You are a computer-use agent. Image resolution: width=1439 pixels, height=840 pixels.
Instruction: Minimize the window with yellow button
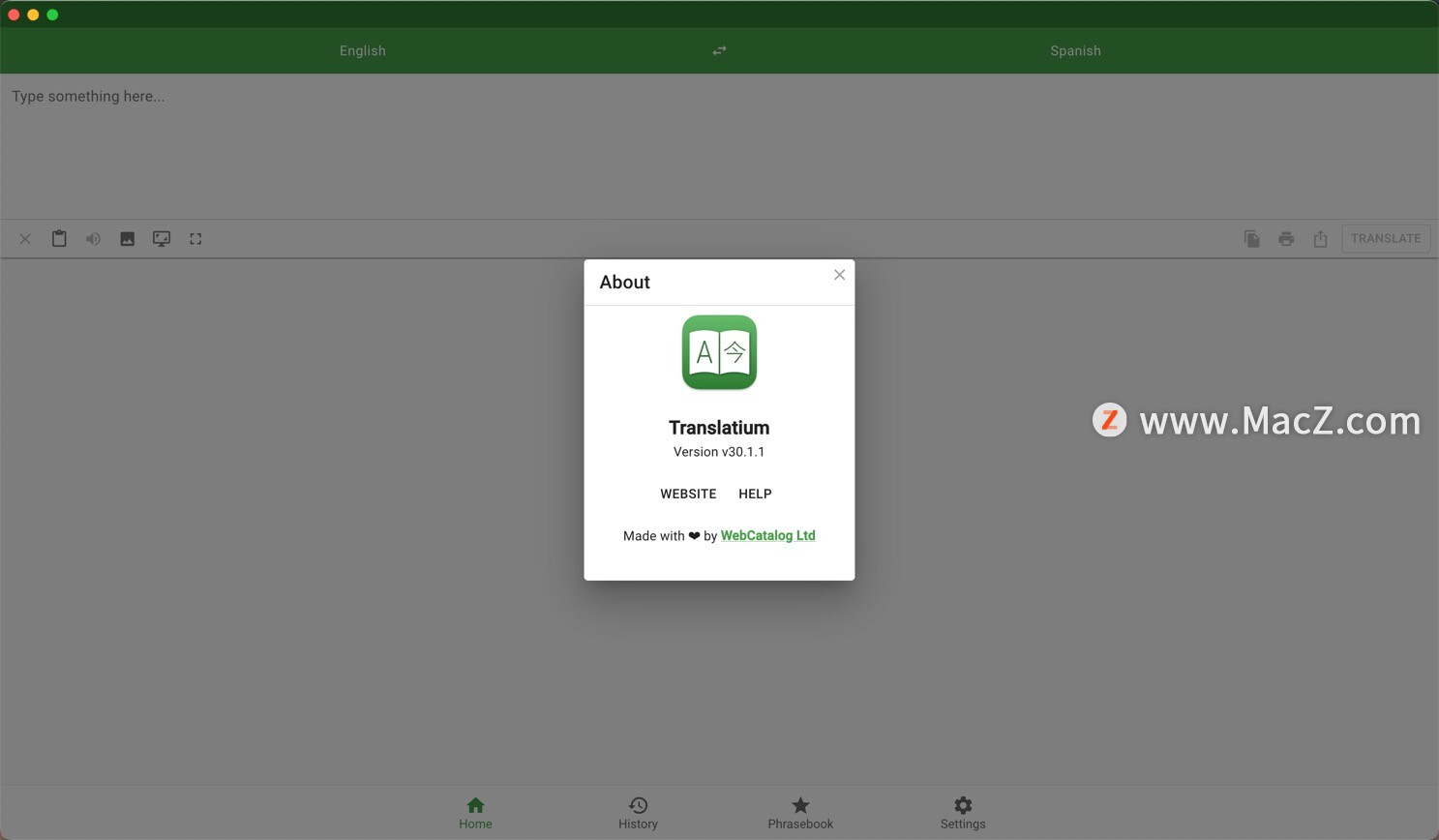click(x=33, y=15)
